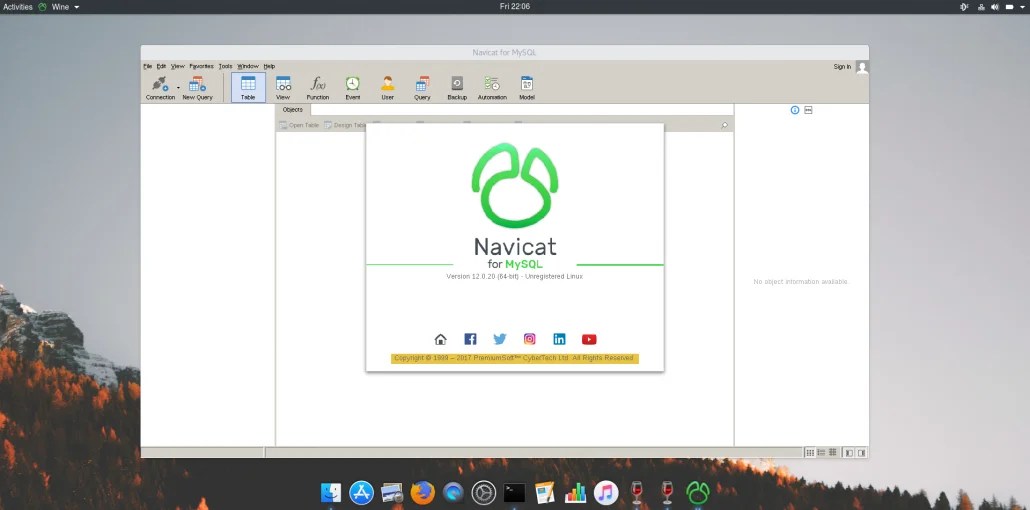Select the Objects tab

(x=293, y=110)
